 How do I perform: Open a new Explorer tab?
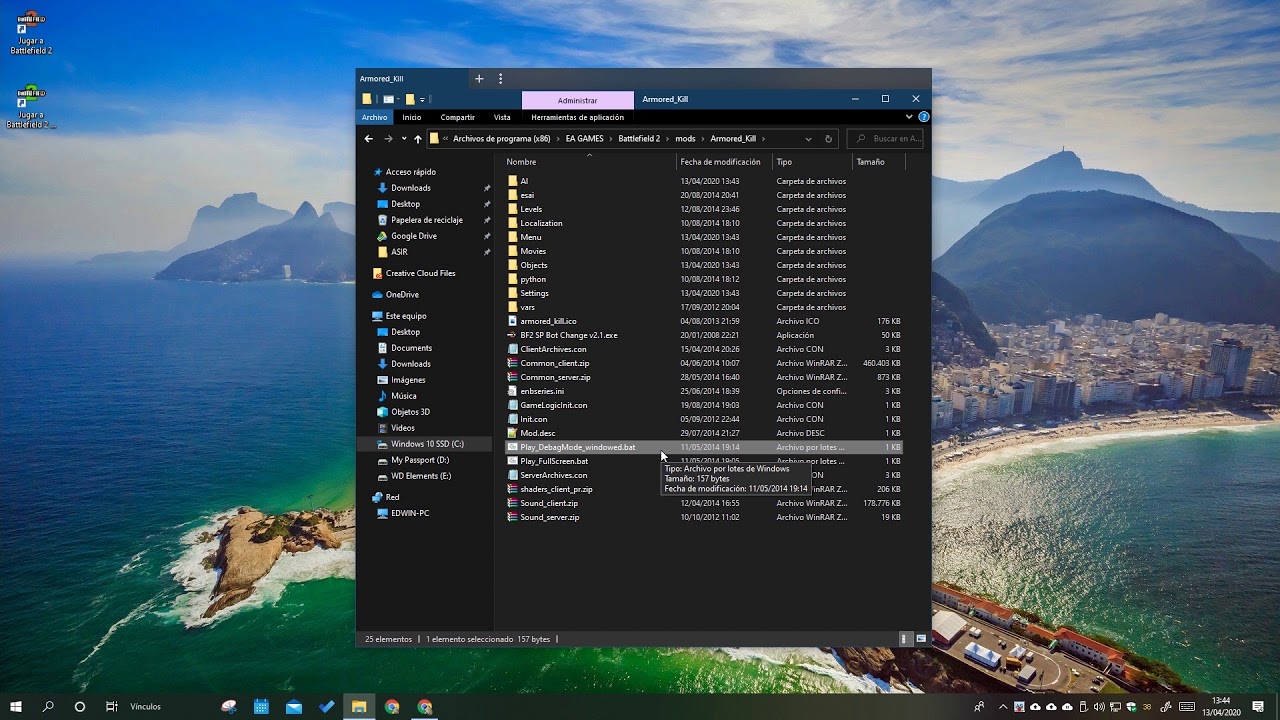[479, 79]
